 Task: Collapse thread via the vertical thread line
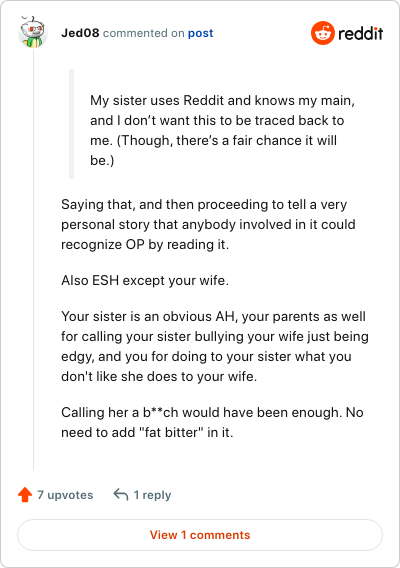coord(33,259)
